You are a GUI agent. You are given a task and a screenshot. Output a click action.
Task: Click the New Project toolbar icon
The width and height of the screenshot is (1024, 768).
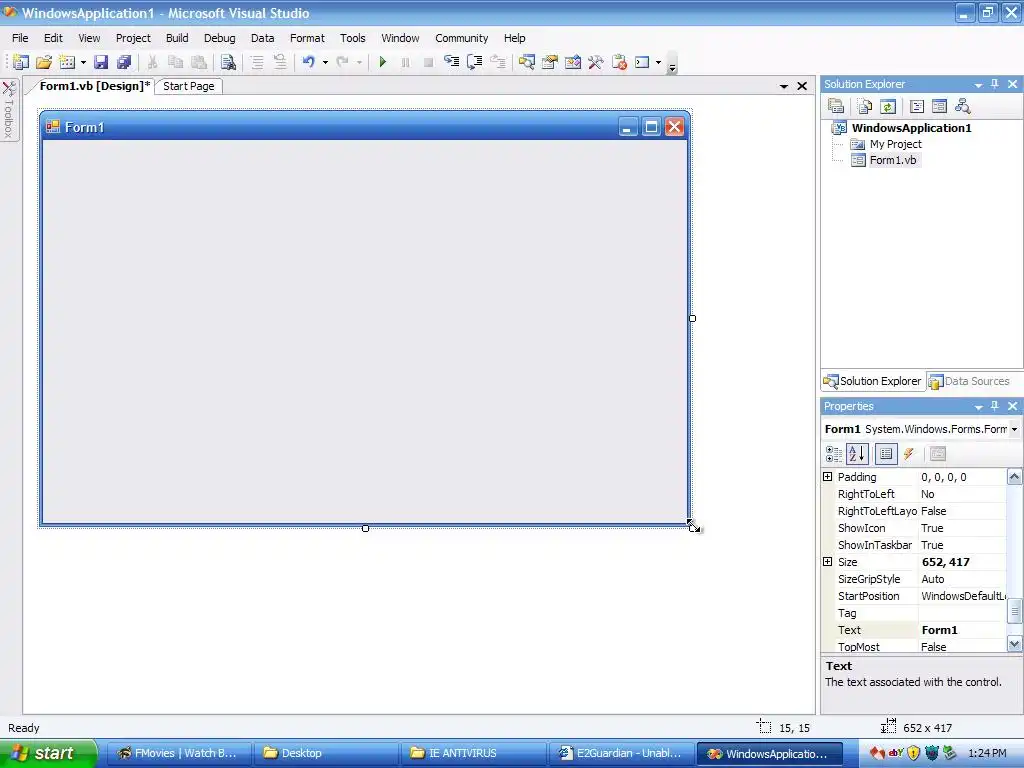tap(21, 62)
